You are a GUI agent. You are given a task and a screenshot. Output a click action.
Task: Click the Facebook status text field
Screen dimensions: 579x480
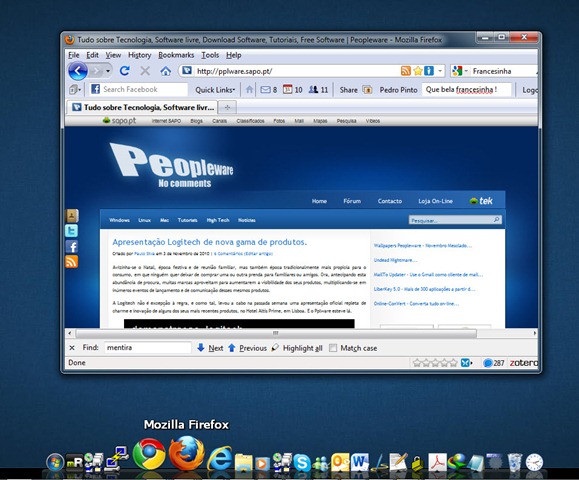[467, 89]
